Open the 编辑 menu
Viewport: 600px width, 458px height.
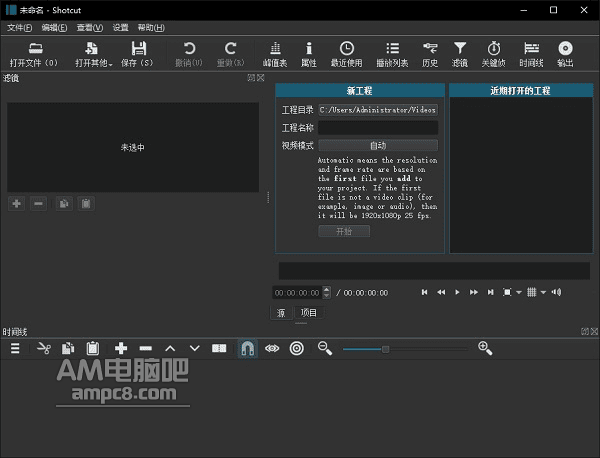pos(54,28)
